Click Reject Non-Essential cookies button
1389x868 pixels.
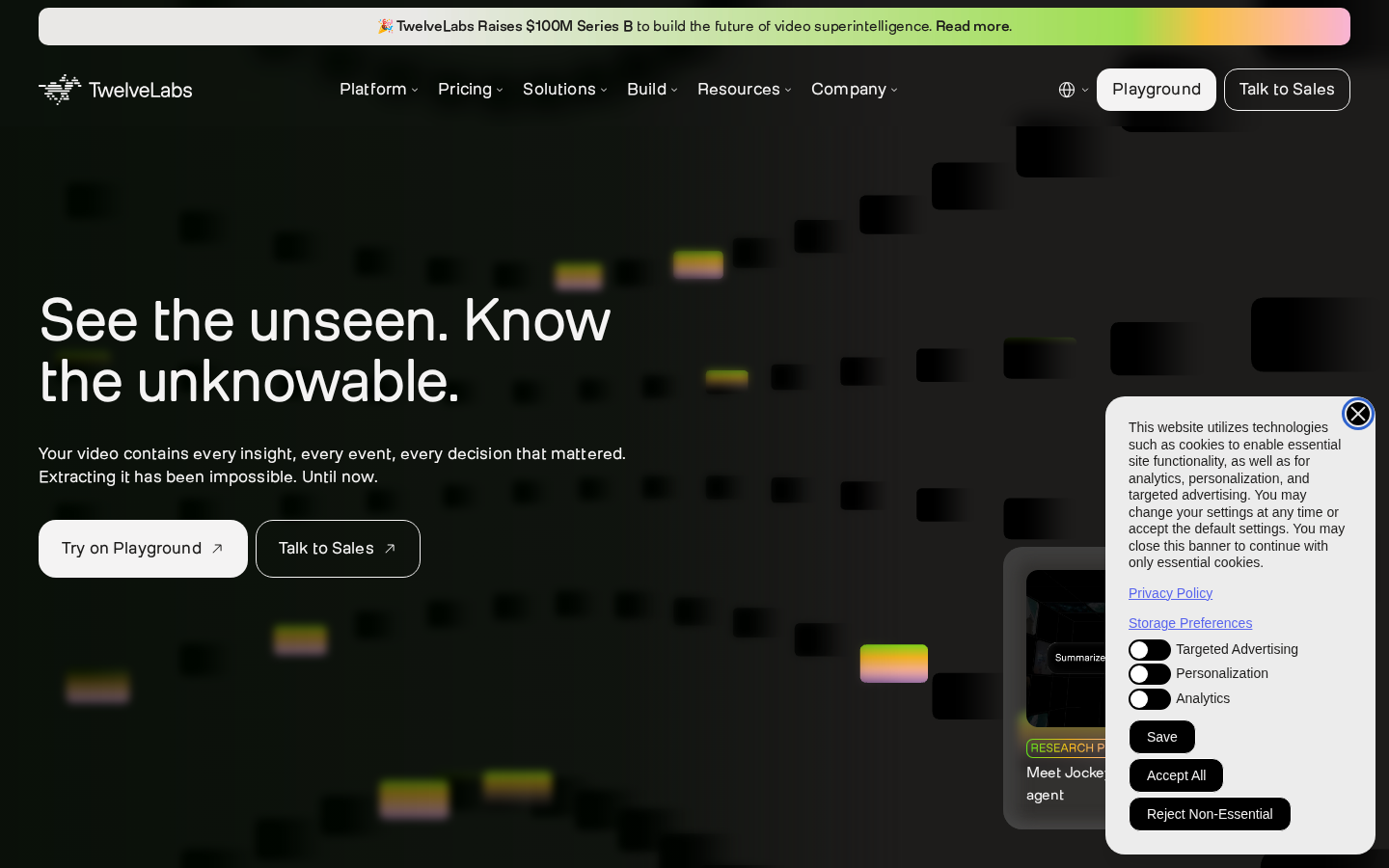(x=1210, y=814)
